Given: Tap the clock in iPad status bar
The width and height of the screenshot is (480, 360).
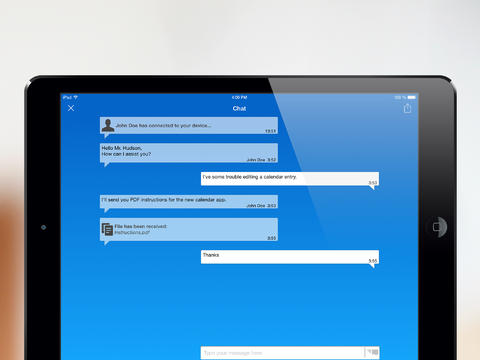Looking at the screenshot, I should tap(239, 97).
